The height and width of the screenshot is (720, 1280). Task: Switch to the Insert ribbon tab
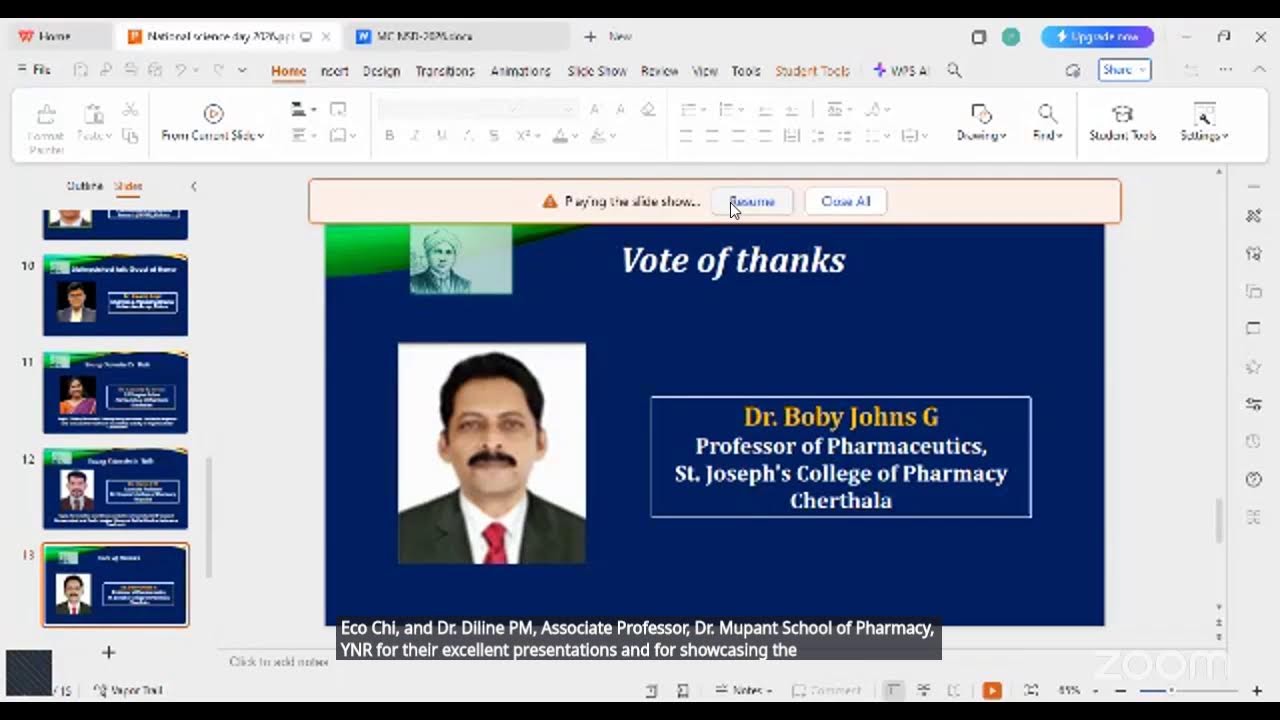coord(334,71)
